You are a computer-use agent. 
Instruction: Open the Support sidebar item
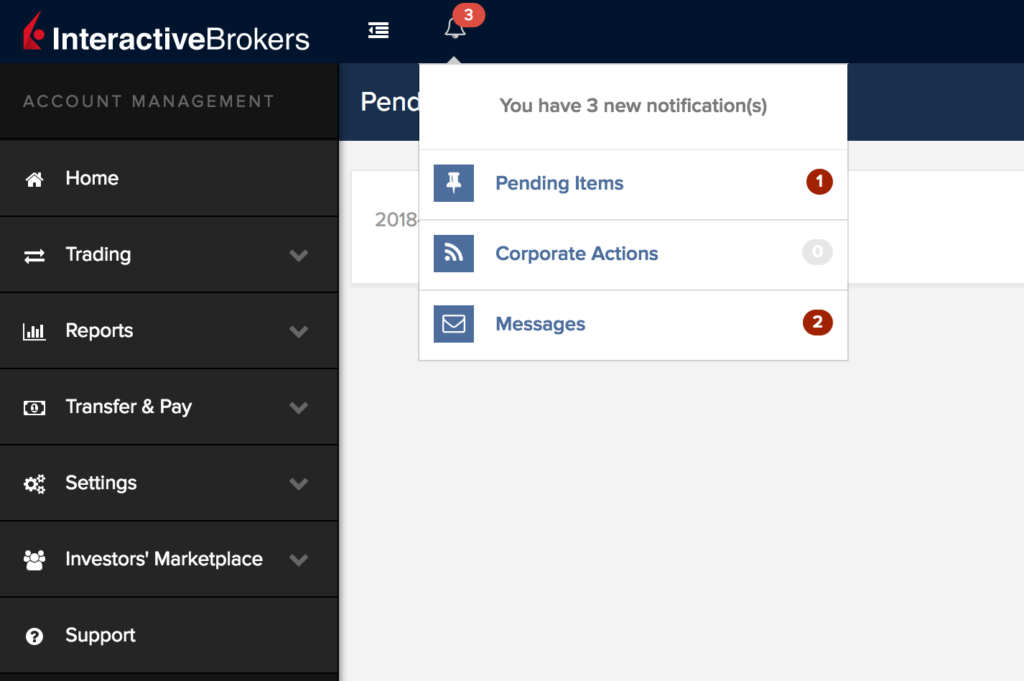click(100, 636)
